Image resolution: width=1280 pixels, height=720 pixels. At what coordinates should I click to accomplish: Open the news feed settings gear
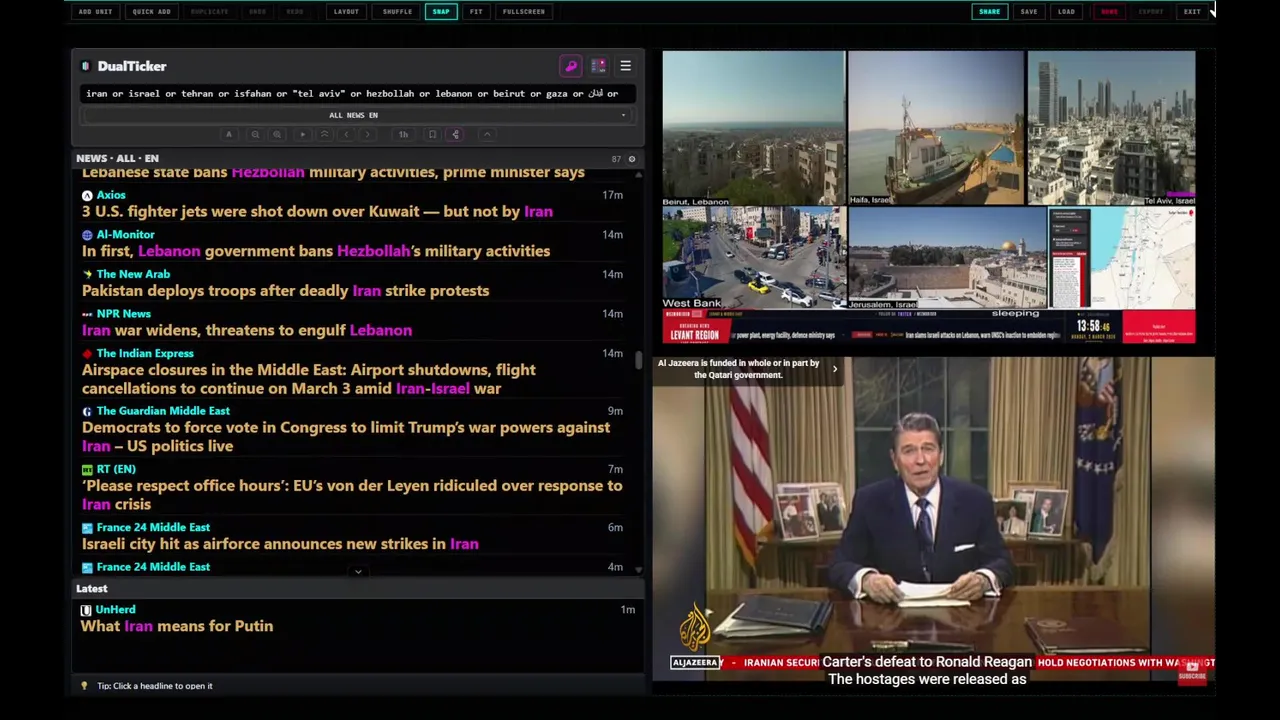click(x=631, y=159)
